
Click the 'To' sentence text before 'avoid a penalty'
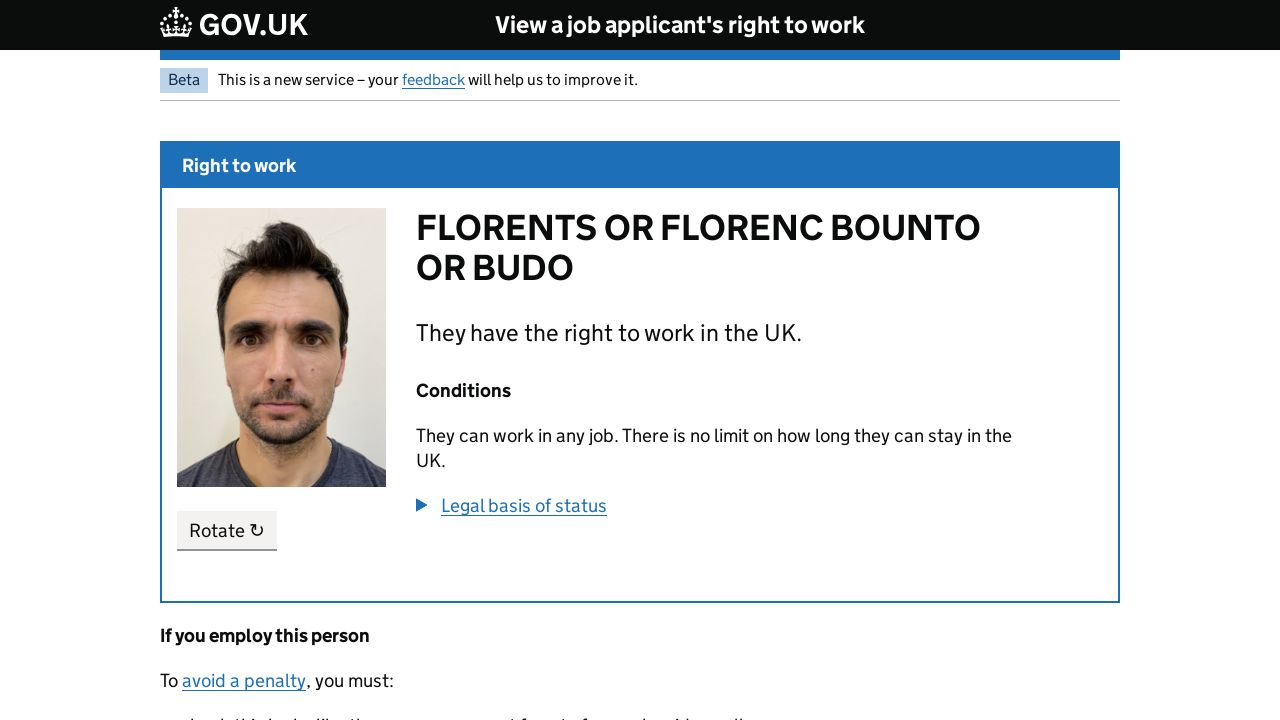click(x=169, y=681)
